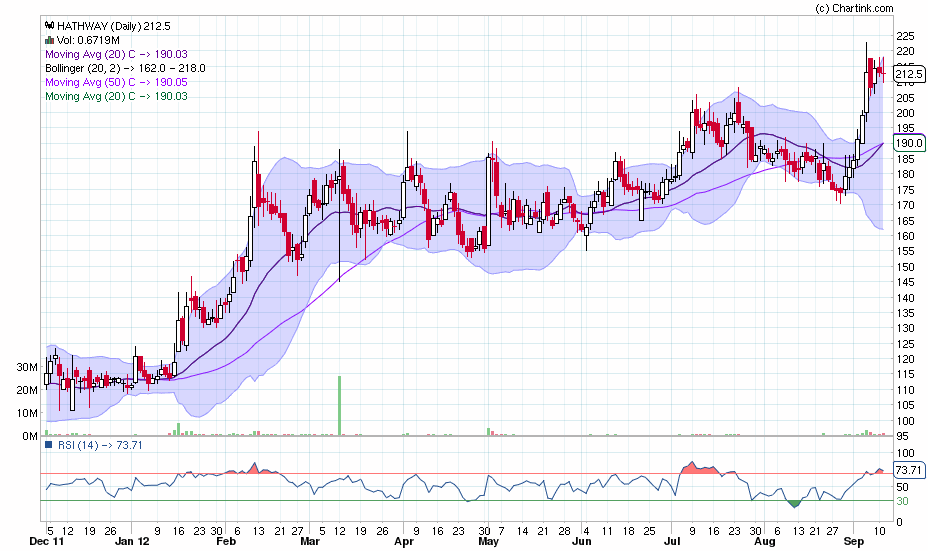Click the volume bars icon beside Vol

[50, 40]
